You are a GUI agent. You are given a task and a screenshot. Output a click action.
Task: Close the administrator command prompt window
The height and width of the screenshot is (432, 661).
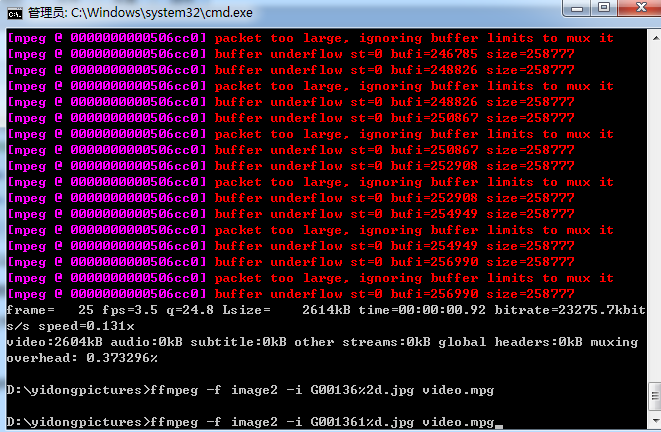(641, 8)
